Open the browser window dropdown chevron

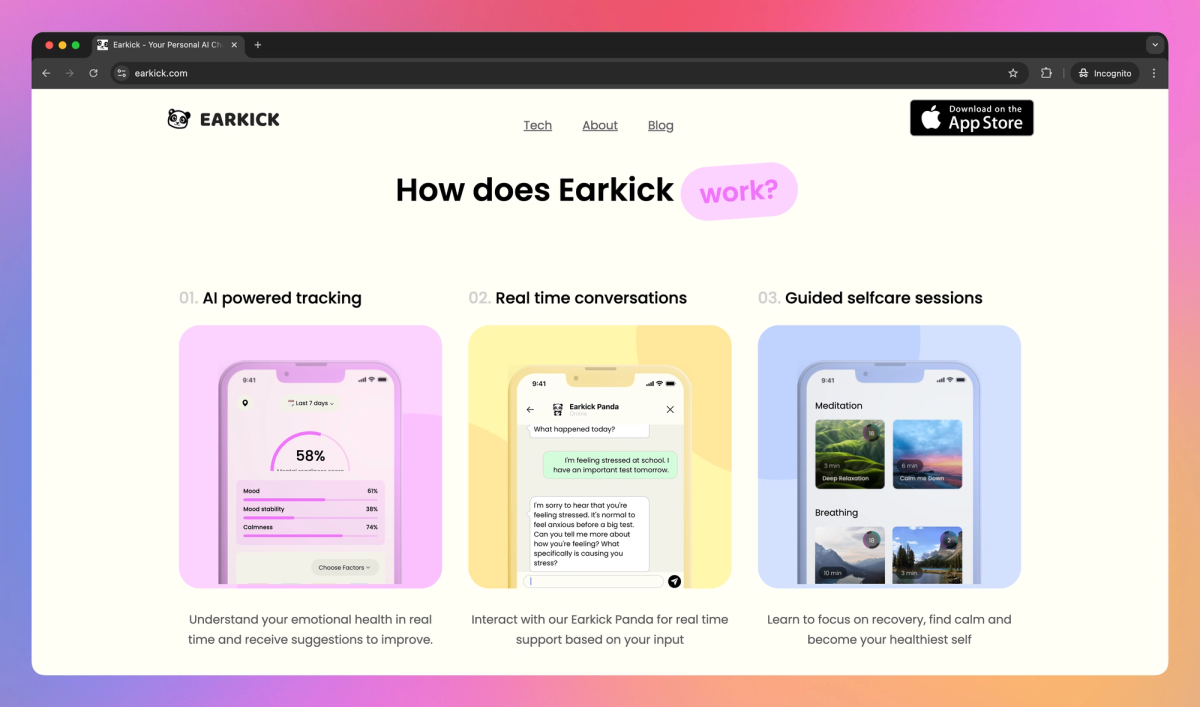pyautogui.click(x=1155, y=44)
